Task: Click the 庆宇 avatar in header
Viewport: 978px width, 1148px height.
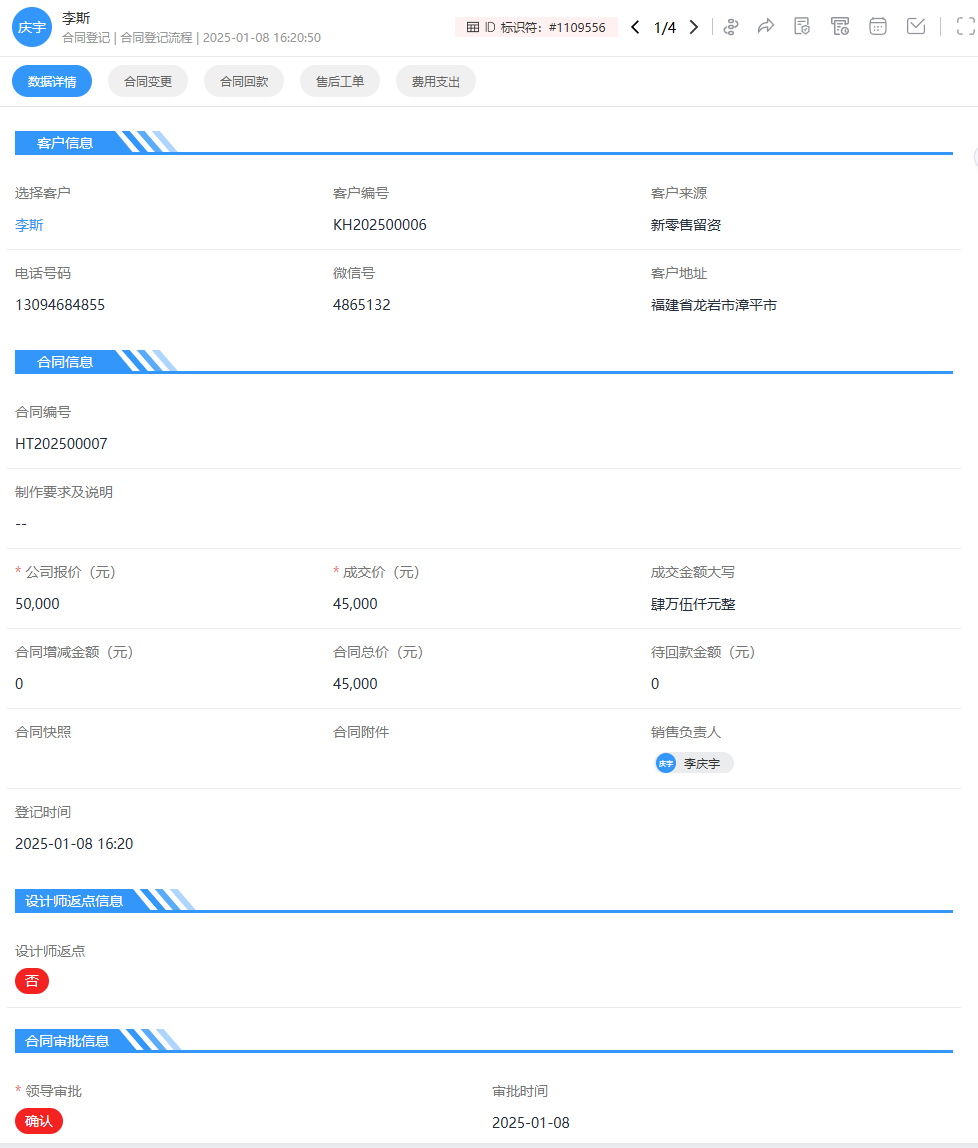Action: pyautogui.click(x=32, y=27)
